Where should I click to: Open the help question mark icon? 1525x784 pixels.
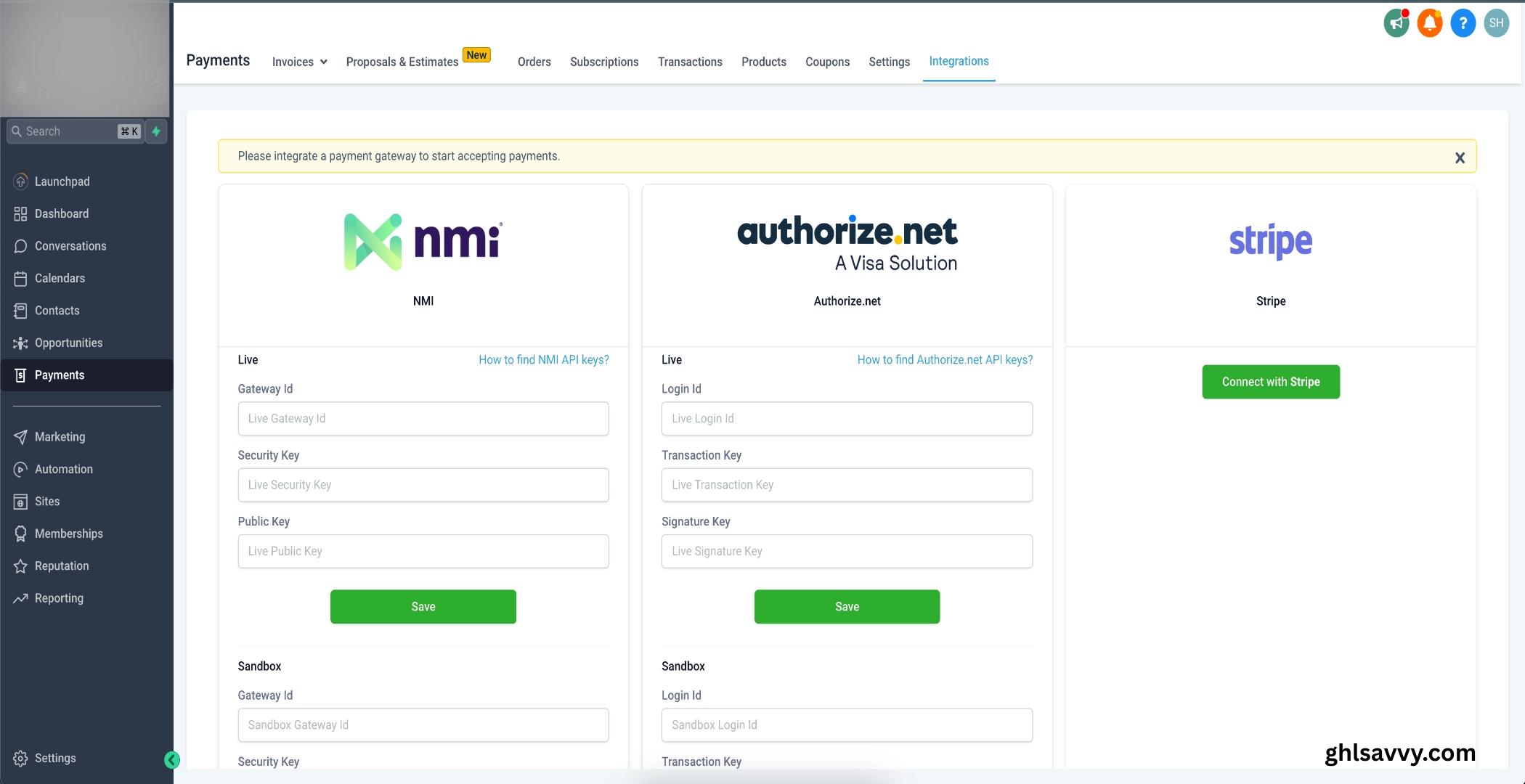pos(1463,23)
